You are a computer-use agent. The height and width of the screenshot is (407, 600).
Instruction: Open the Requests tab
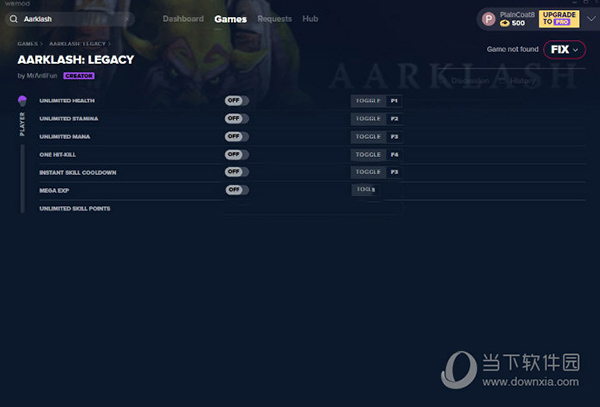point(274,19)
